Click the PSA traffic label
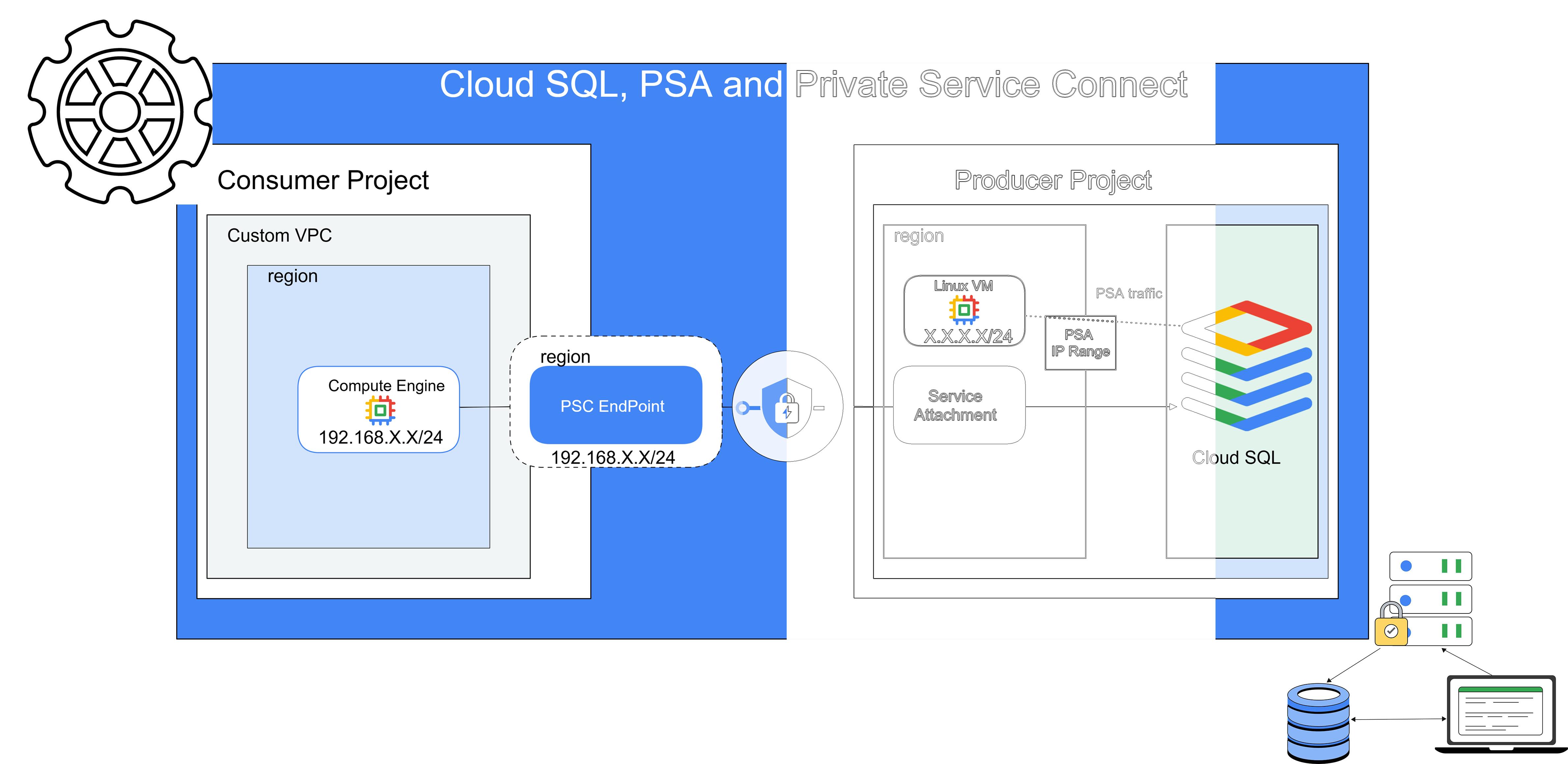Screen dimensions: 1568x764 coord(1129,293)
